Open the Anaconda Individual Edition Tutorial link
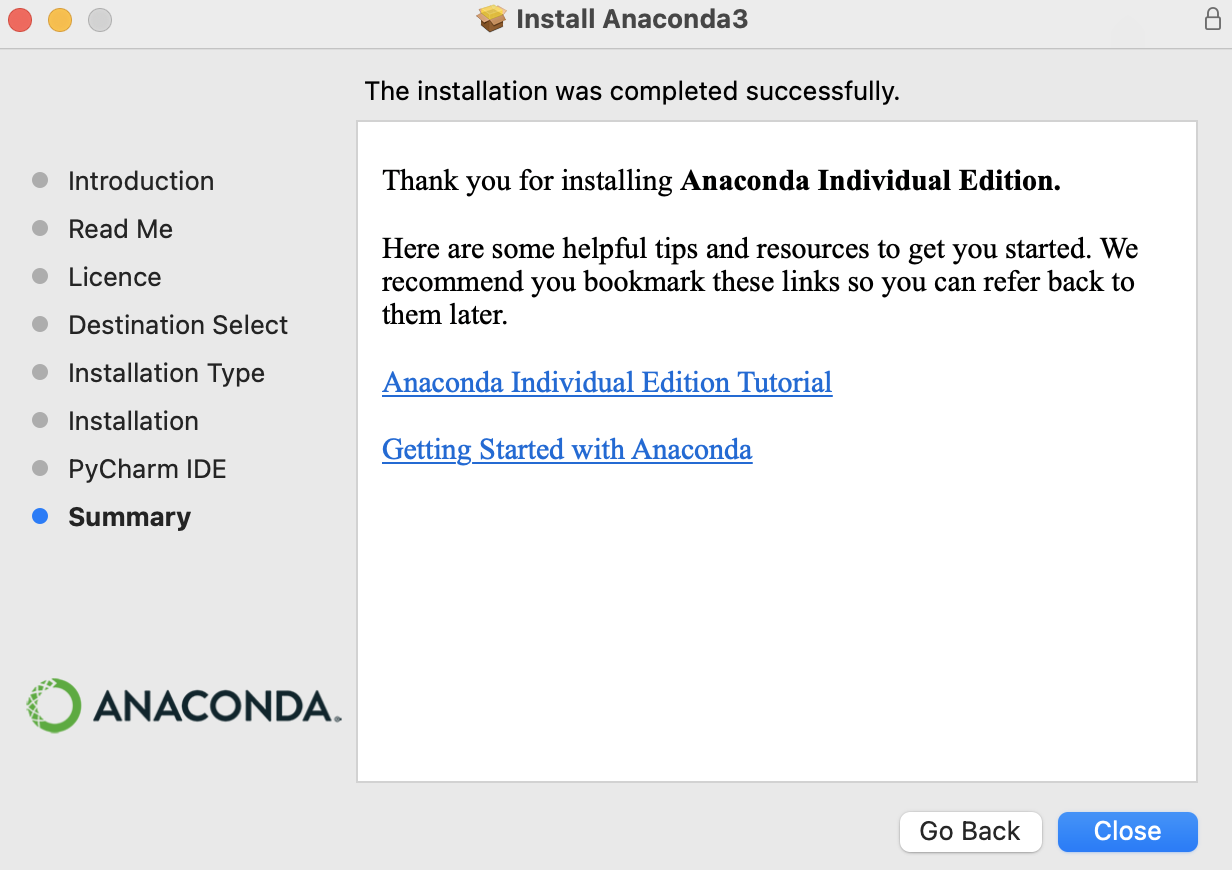 (607, 383)
